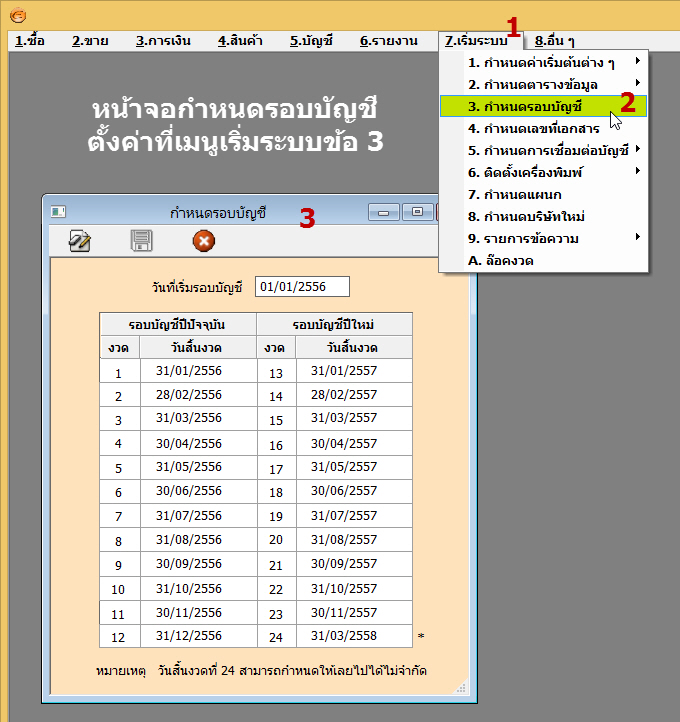Click the รอบบัญชีปีใหม่ column header
680x722 pixels.
(334, 324)
